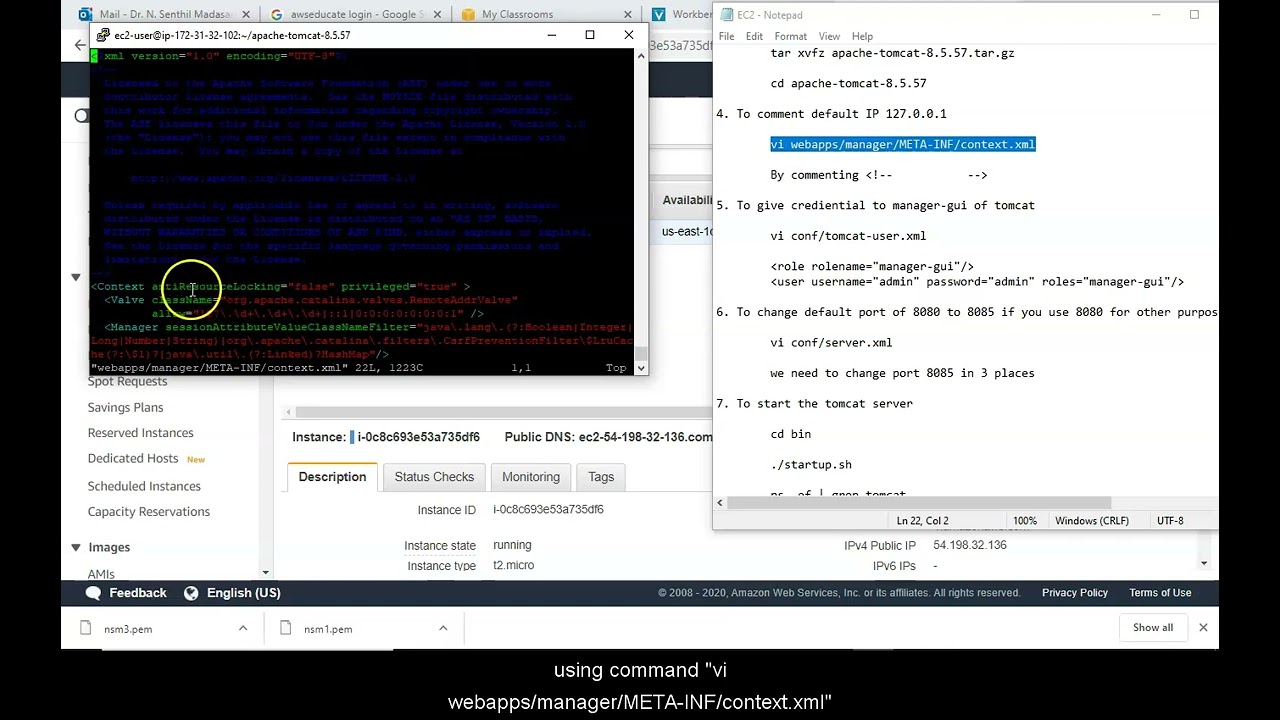This screenshot has height=720, width=1280.
Task: Click the highlighted vi webapps/manager command
Action: coord(902,144)
